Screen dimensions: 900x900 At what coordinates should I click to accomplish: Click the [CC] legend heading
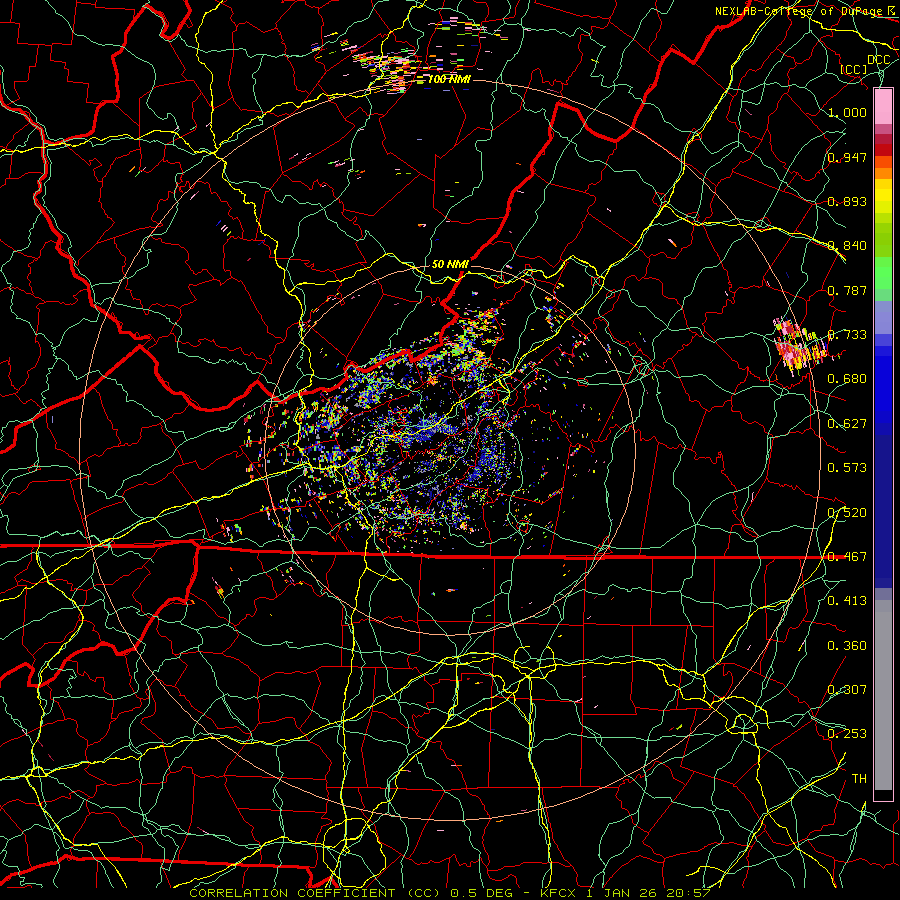pyautogui.click(x=854, y=69)
